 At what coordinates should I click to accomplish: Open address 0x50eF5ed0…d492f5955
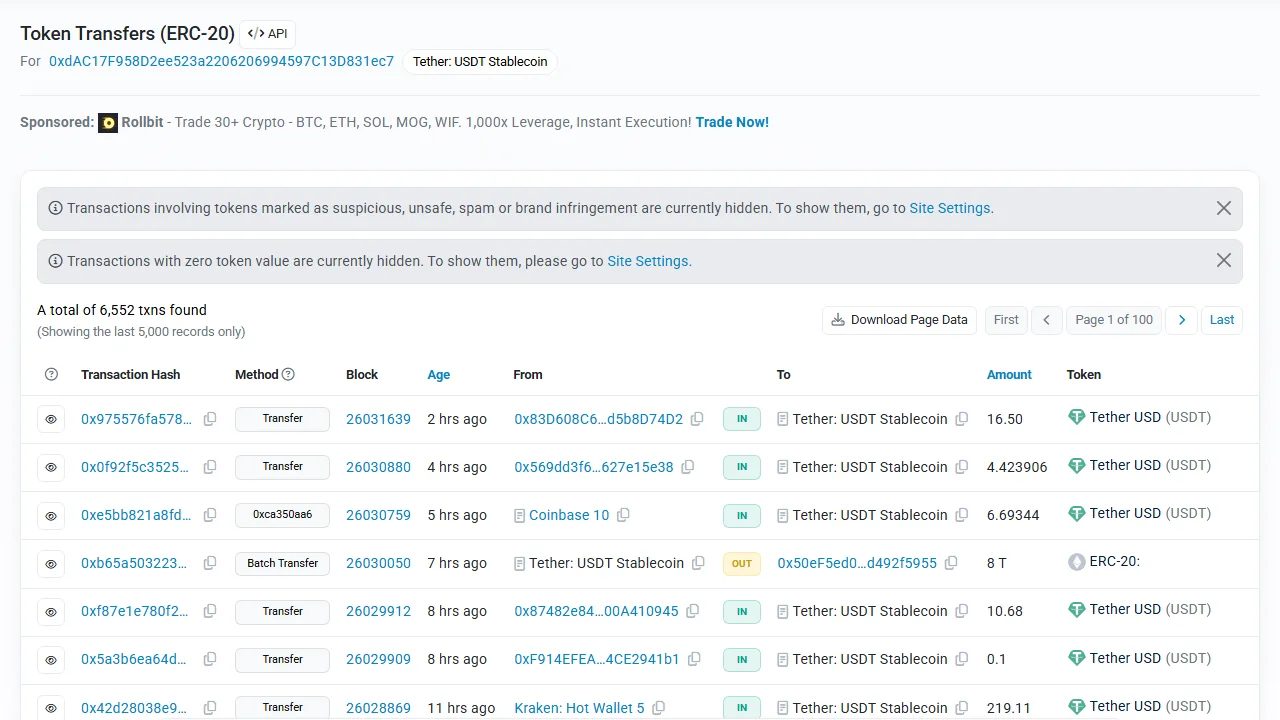(857, 563)
